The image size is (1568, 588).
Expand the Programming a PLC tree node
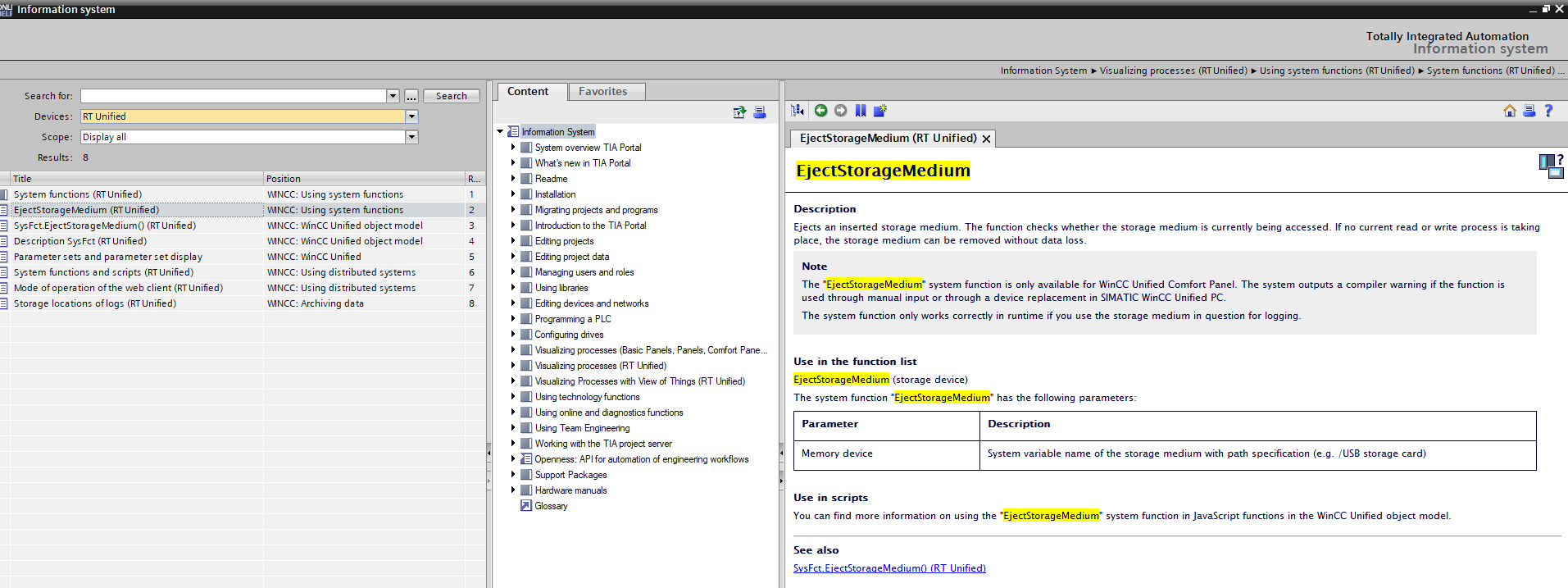(513, 319)
